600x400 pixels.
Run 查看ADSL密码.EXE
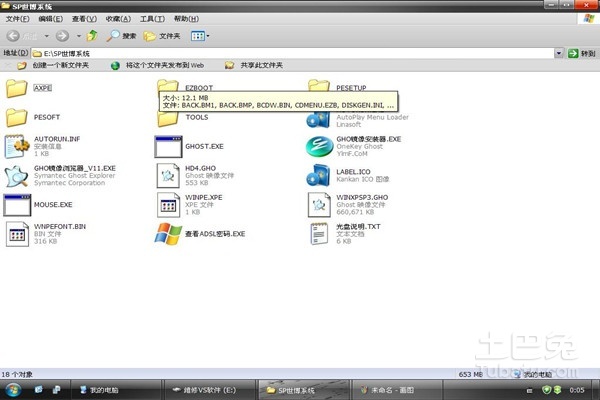pyautogui.click(x=168, y=234)
